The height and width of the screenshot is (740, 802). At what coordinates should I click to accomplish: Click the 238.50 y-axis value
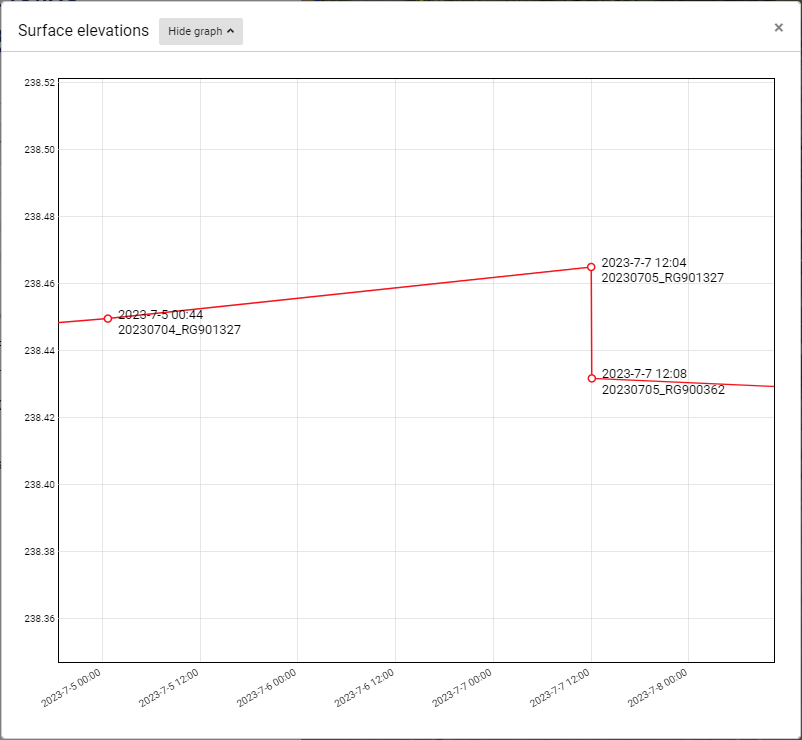coord(39,150)
